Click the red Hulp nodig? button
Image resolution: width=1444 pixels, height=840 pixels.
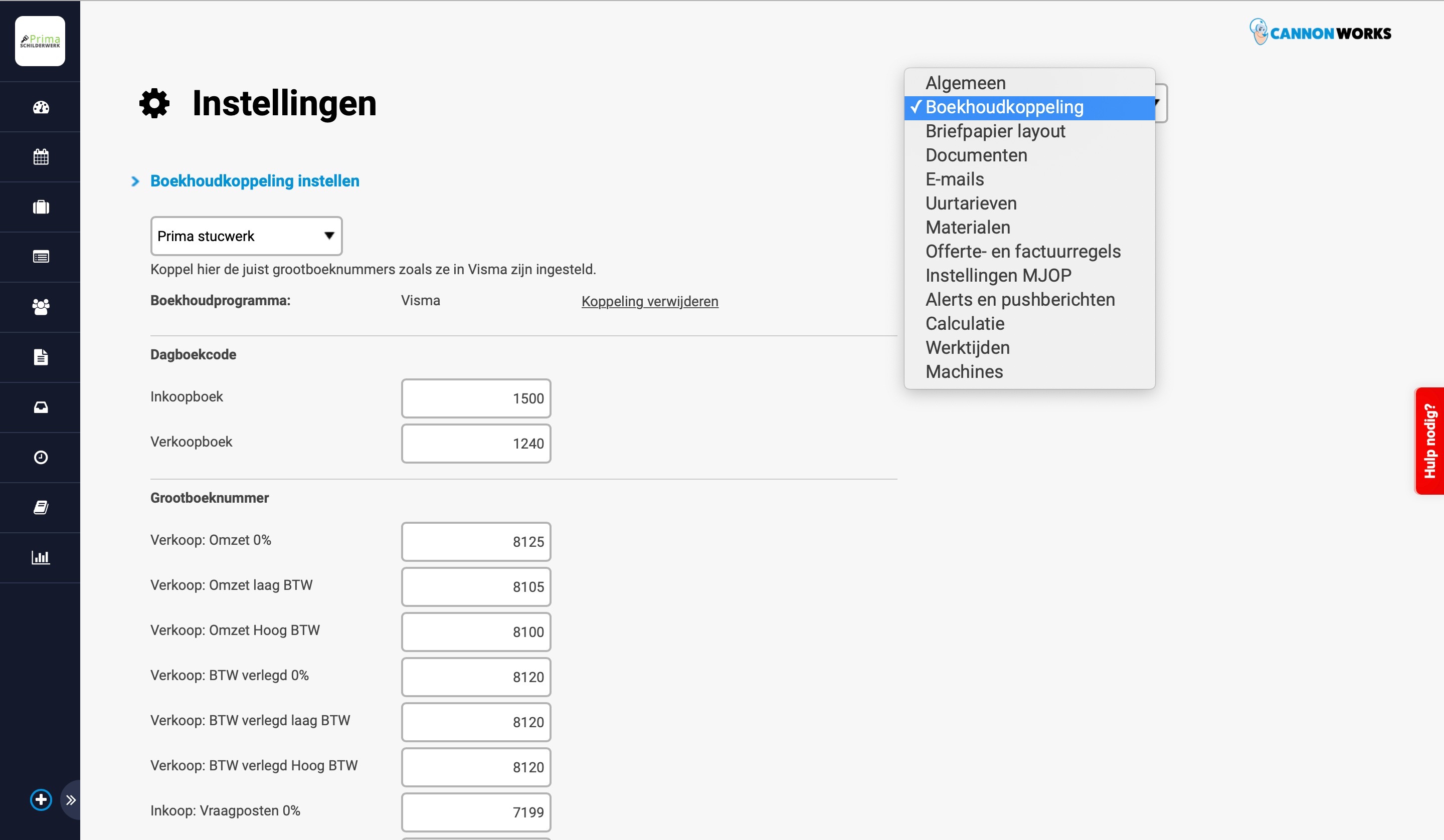(1429, 441)
